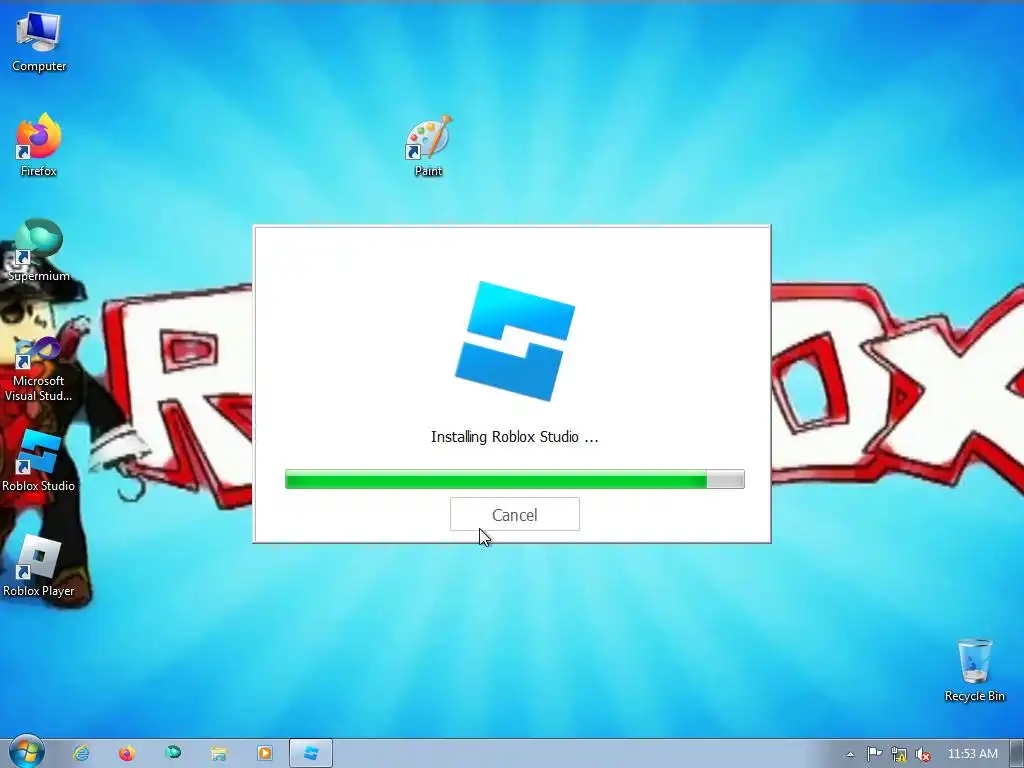The width and height of the screenshot is (1024, 768).
Task: Open the Computer desktop icon
Action: 39,42
